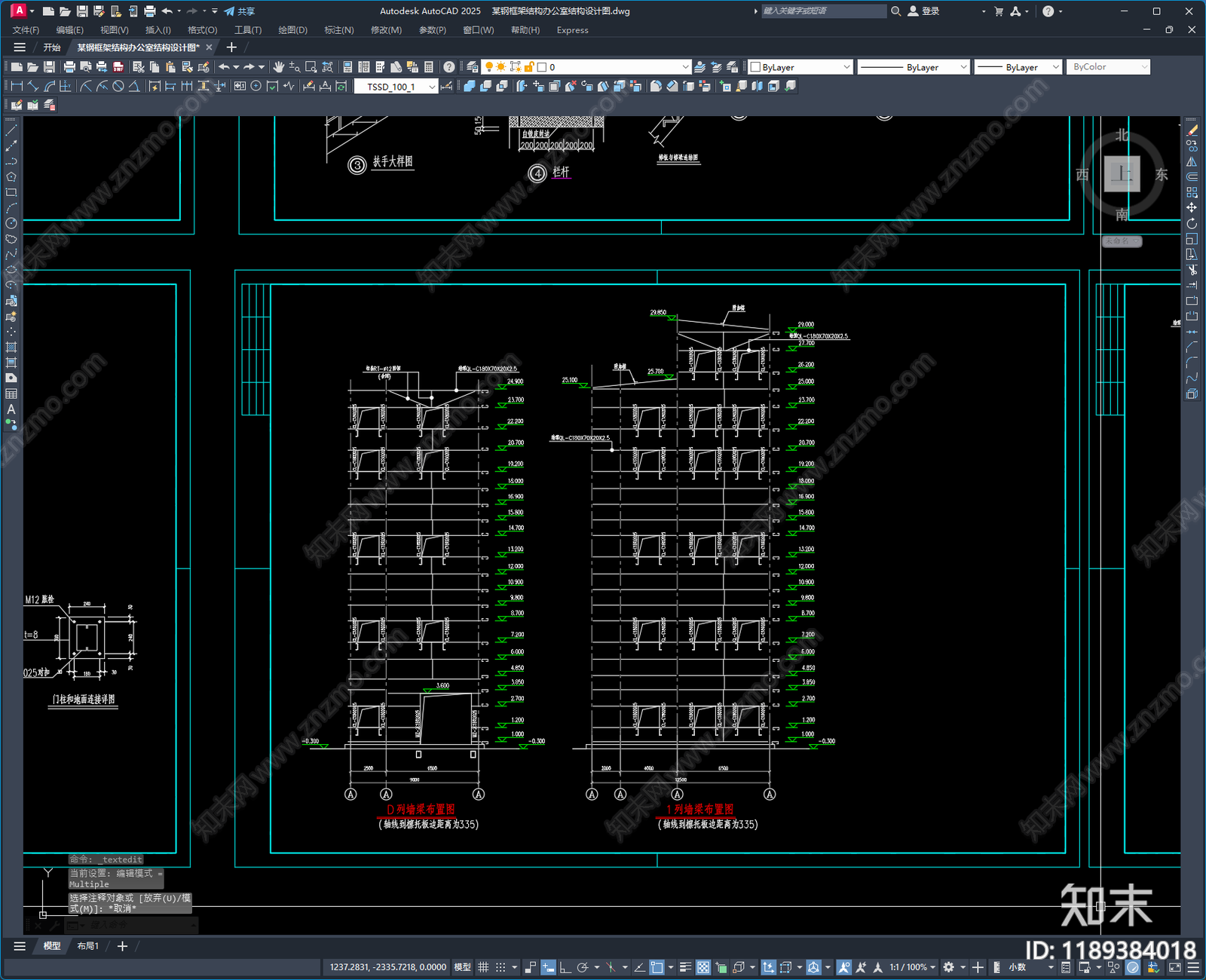Click the Move tool in modify toolbar
The width and height of the screenshot is (1206, 980).
(1192, 207)
